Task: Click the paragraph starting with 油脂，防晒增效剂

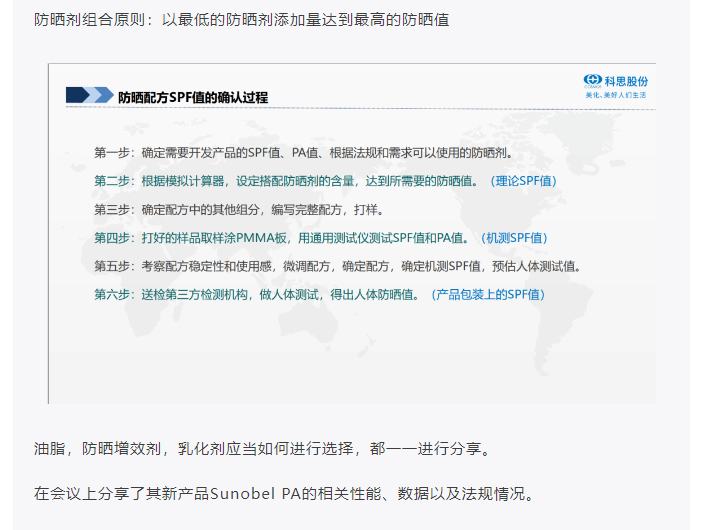Action: point(262,449)
